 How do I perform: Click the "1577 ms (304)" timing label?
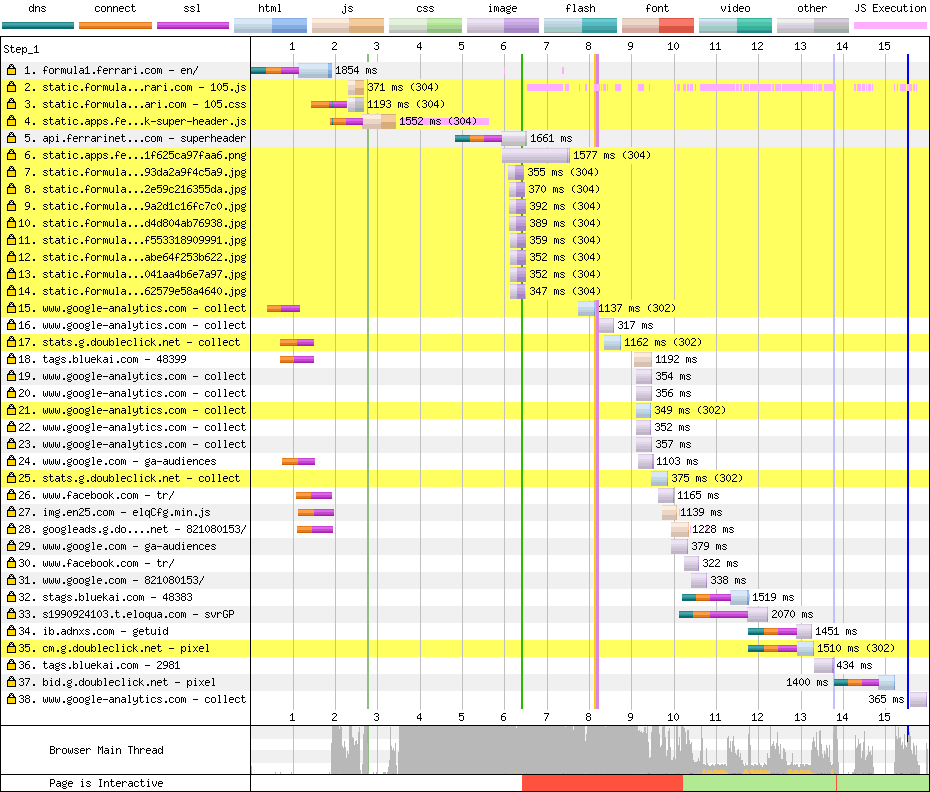coord(611,155)
